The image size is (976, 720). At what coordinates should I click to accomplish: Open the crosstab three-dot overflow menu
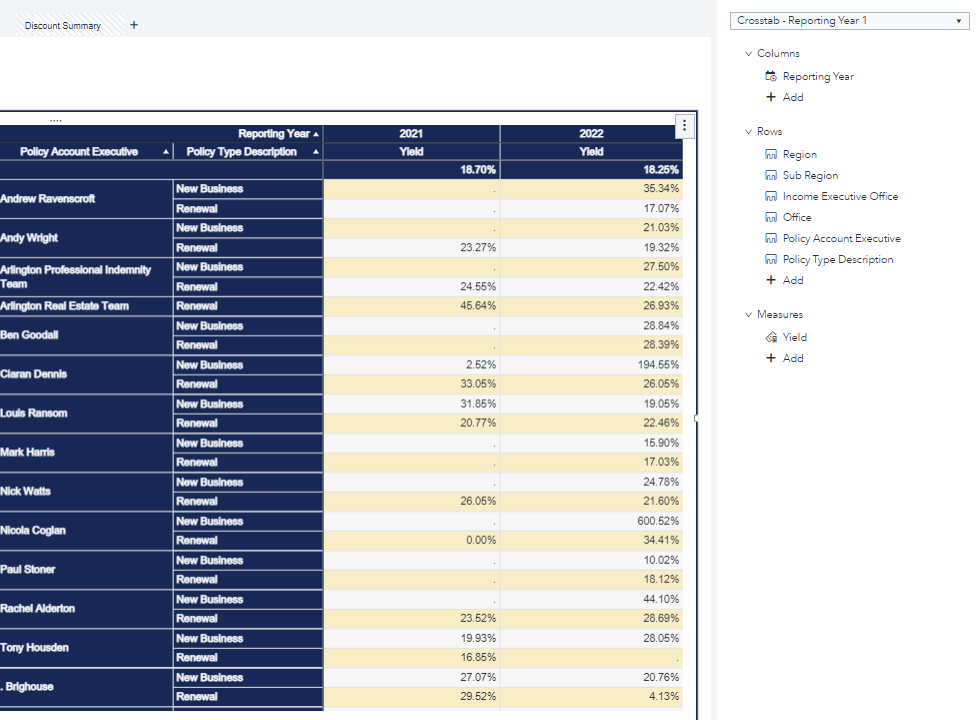pos(684,126)
